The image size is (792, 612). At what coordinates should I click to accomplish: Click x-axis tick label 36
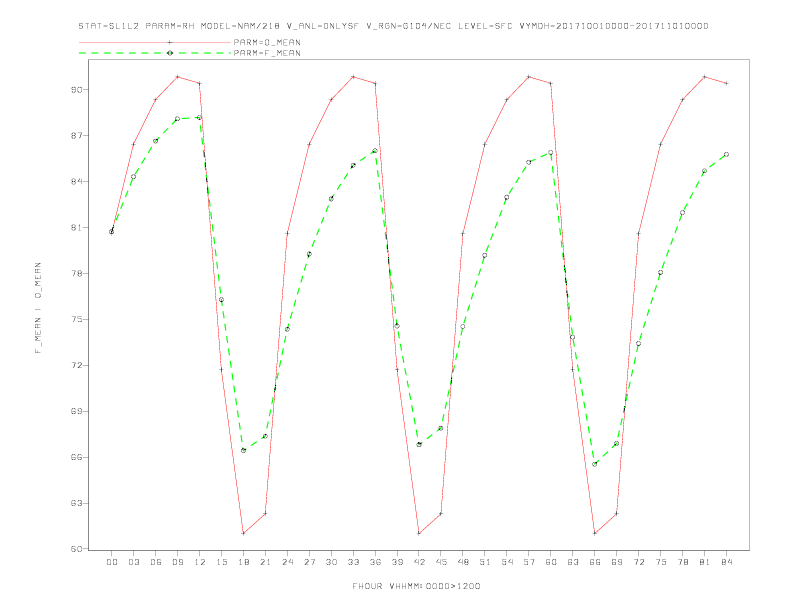[375, 562]
